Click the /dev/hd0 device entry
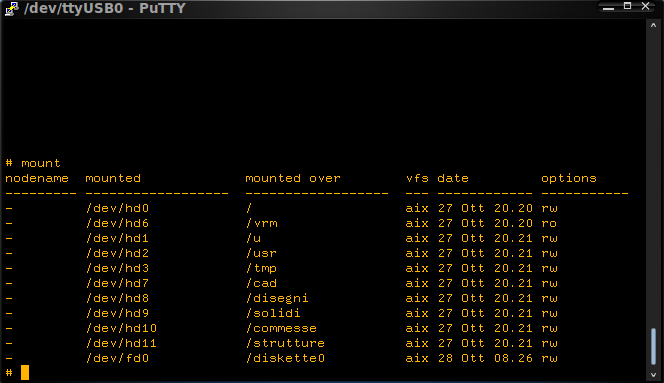664x383 pixels. coord(117,208)
